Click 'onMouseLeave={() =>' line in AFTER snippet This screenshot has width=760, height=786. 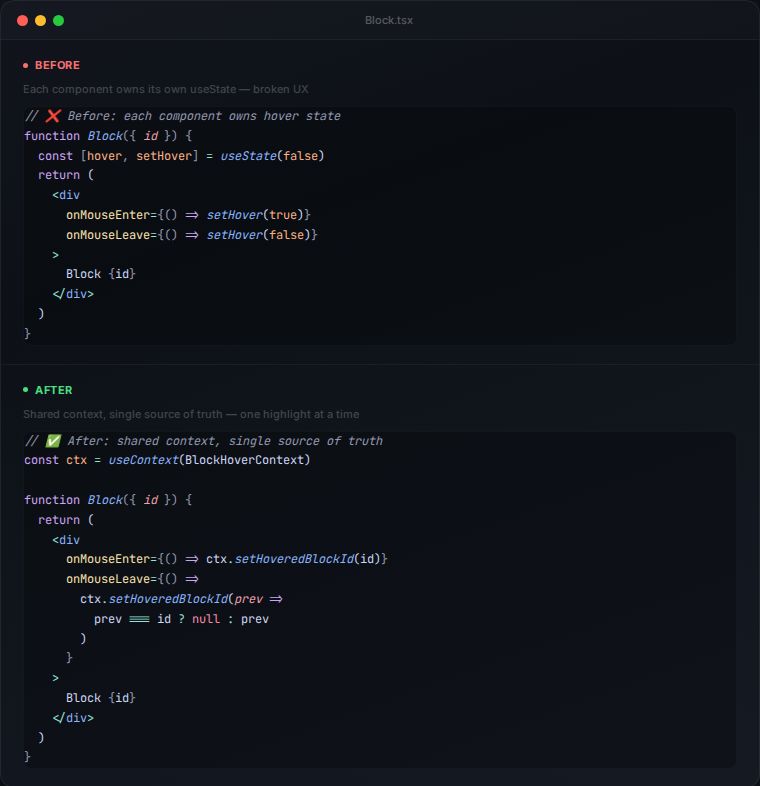point(132,578)
